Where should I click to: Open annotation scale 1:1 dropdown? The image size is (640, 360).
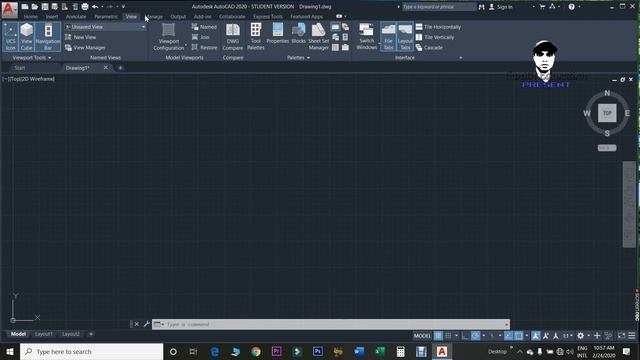point(567,336)
